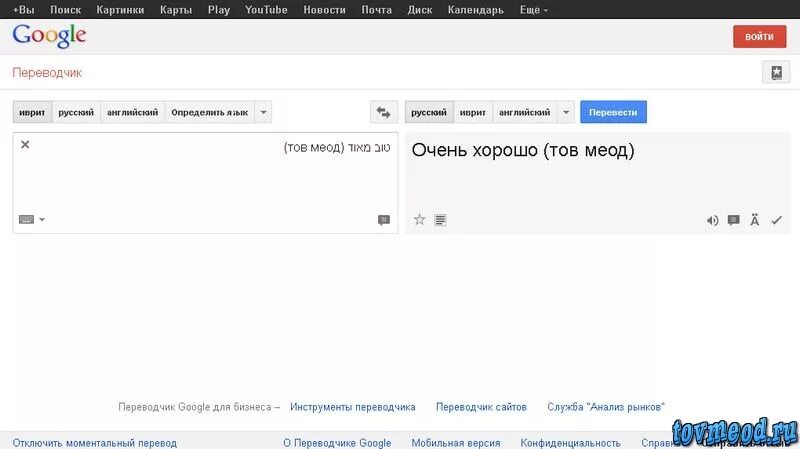Viewport: 800px width, 449px height.
Task: Swap source and target languages
Action: click(x=384, y=112)
